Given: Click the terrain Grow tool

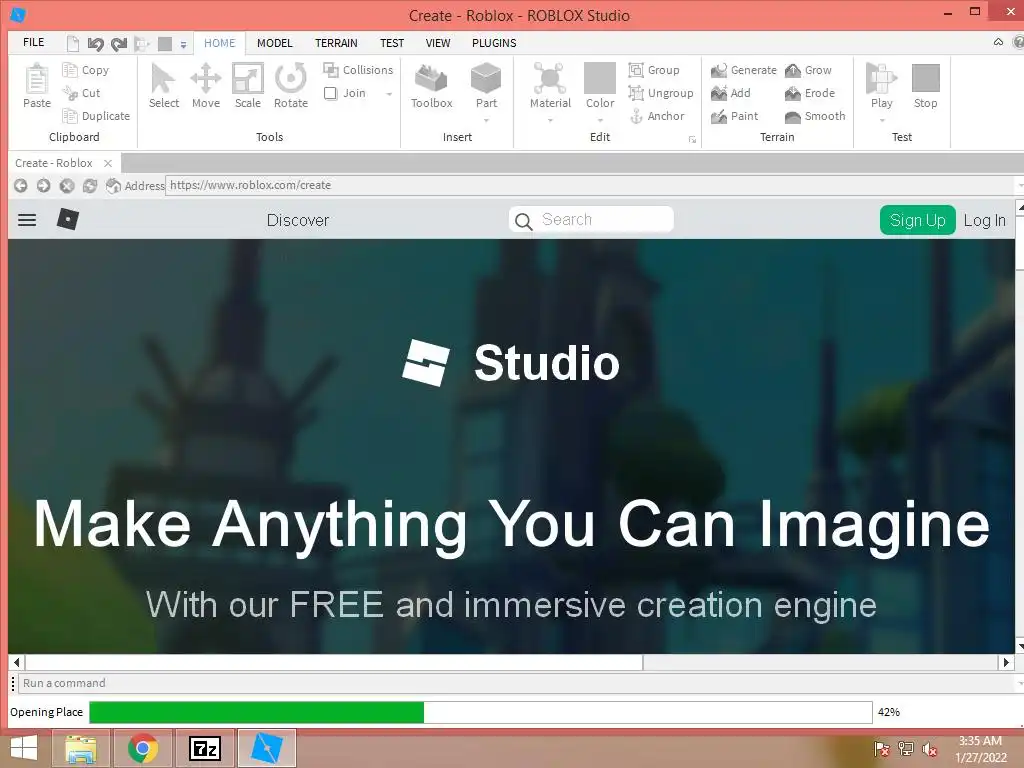Looking at the screenshot, I should pos(808,70).
